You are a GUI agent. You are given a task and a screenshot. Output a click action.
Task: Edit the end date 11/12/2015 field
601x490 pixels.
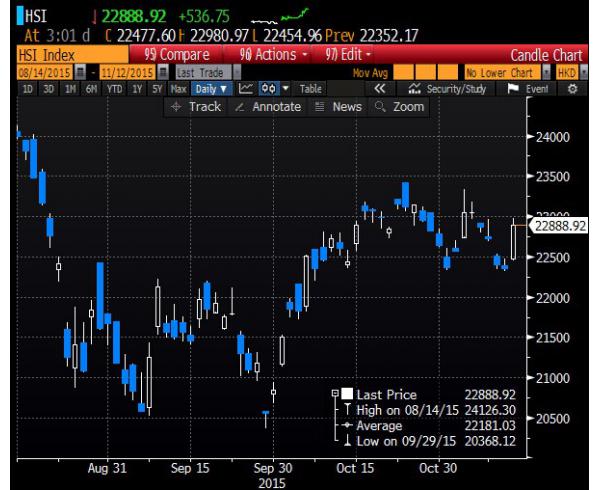(x=128, y=72)
